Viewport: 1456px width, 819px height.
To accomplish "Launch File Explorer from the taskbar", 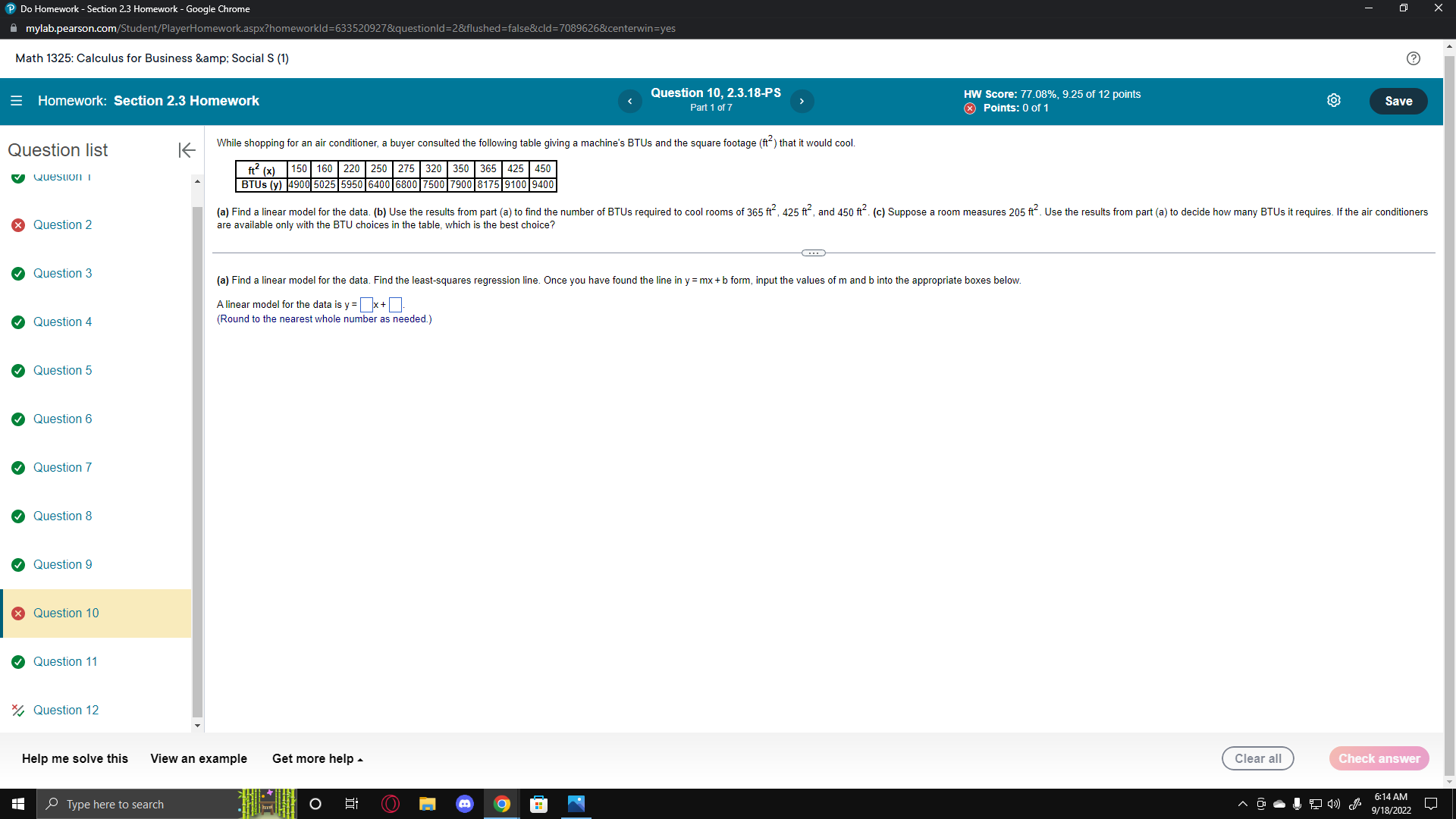I will click(x=427, y=804).
